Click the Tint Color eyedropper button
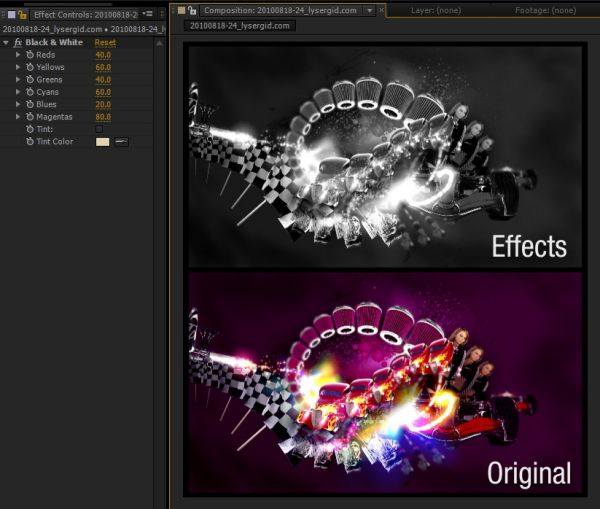The width and height of the screenshot is (600, 509). coord(121,142)
